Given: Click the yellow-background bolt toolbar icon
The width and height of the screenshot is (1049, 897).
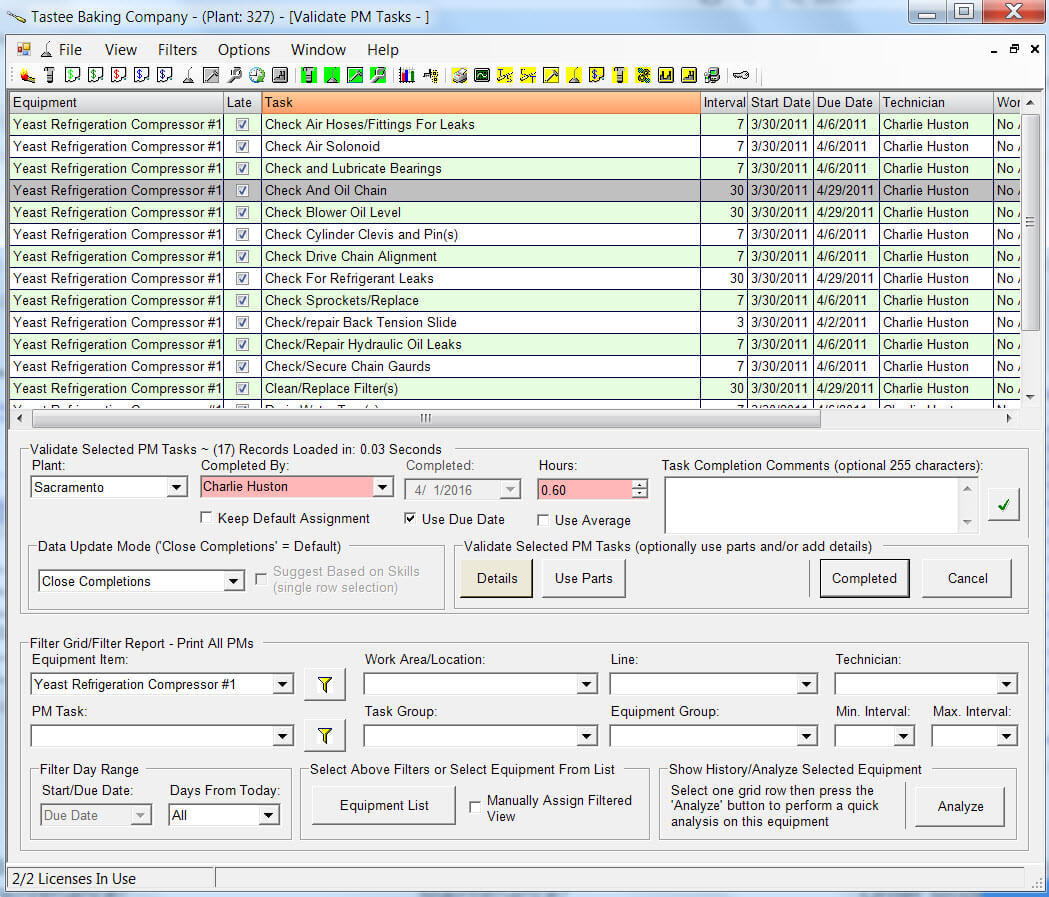Looking at the screenshot, I should click(x=620, y=76).
